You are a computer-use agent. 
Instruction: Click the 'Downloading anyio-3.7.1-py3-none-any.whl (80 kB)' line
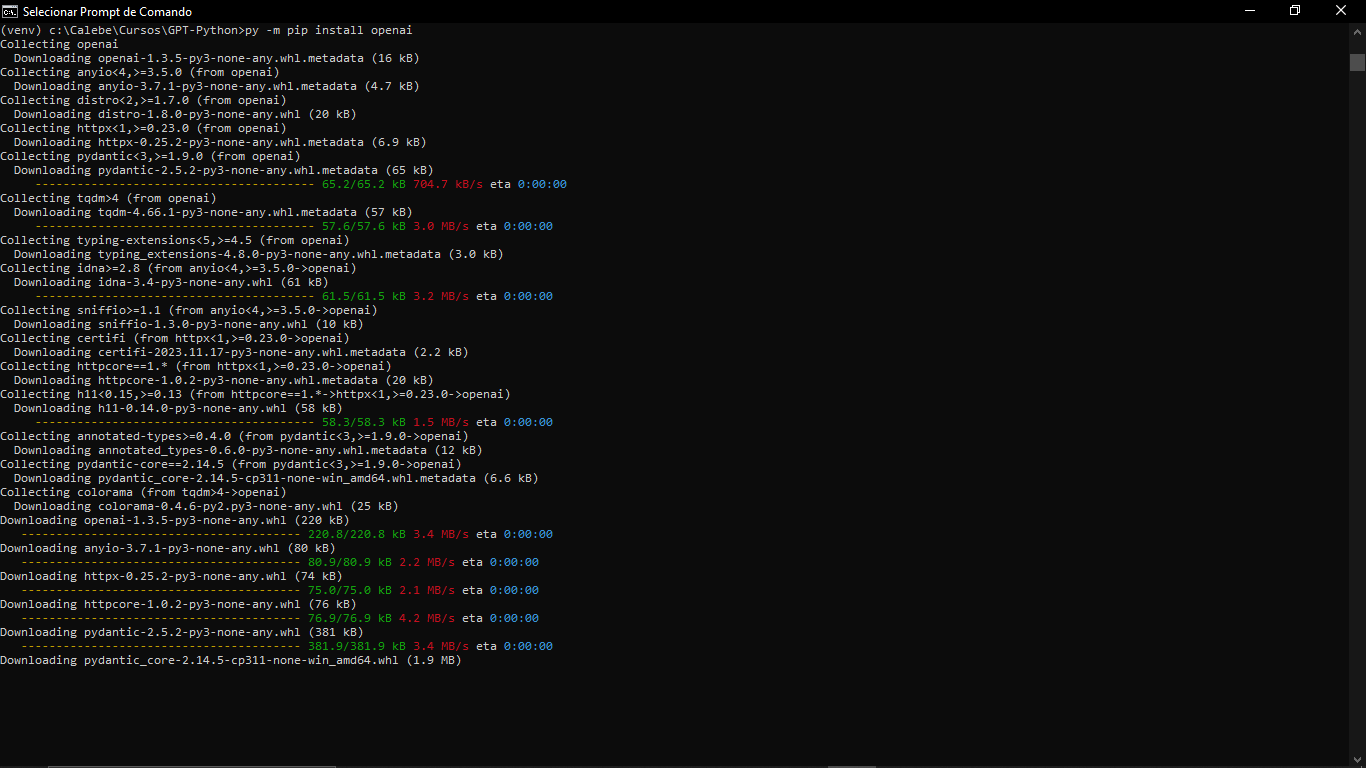[168, 548]
